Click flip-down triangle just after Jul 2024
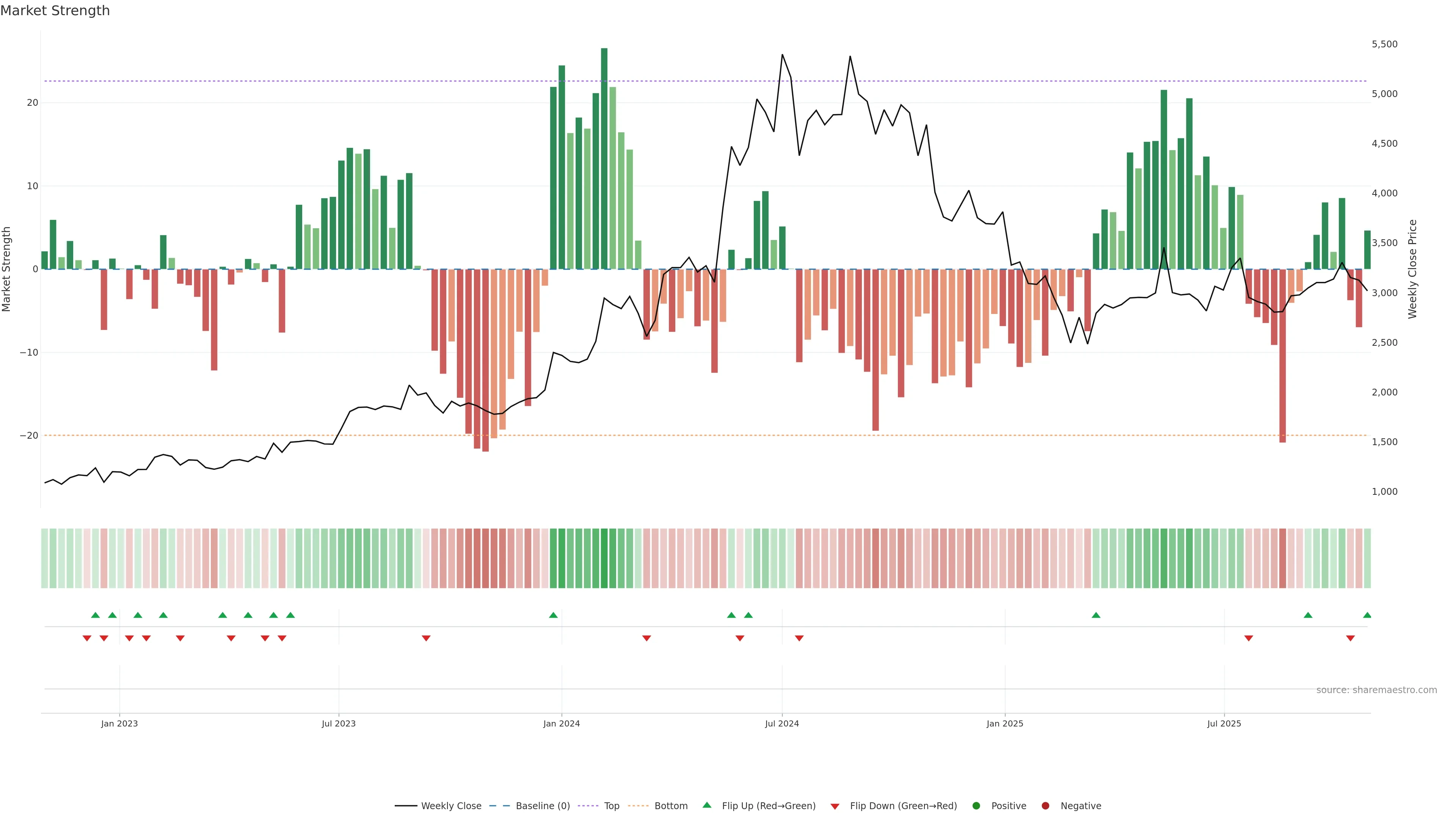The image size is (1456, 819). click(x=799, y=638)
